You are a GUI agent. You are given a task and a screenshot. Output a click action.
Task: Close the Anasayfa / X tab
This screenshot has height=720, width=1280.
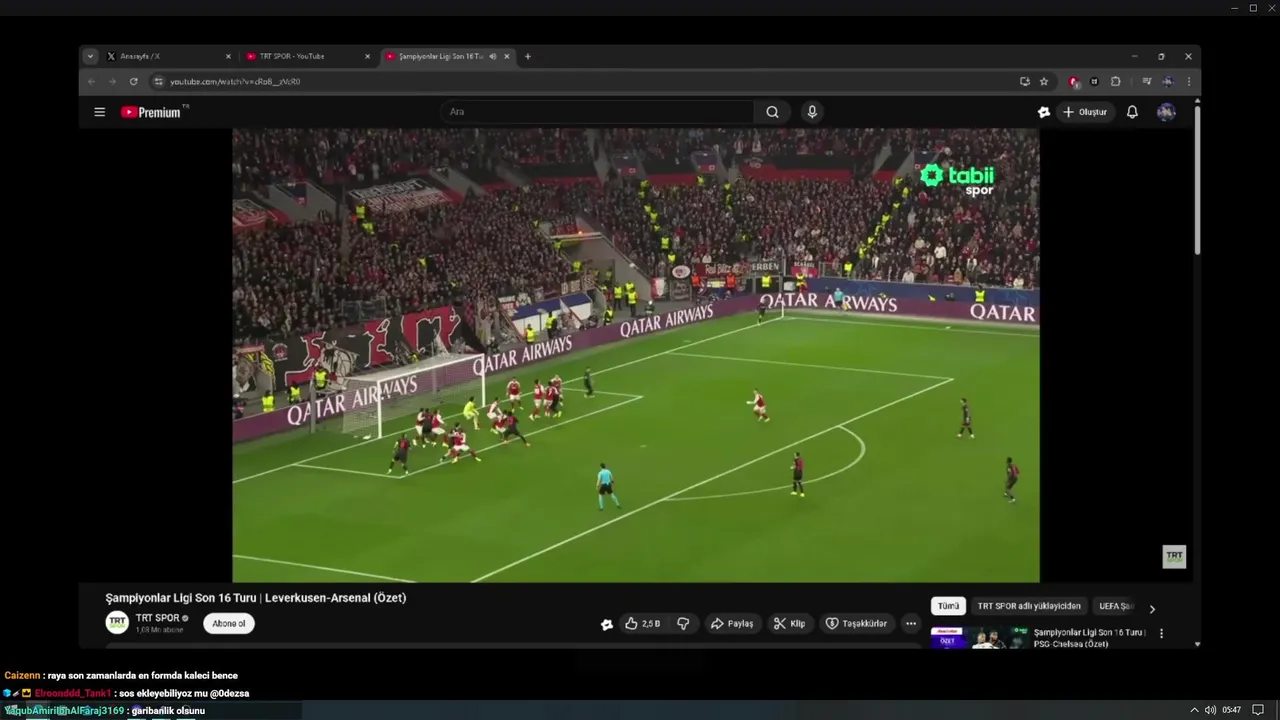click(x=228, y=56)
